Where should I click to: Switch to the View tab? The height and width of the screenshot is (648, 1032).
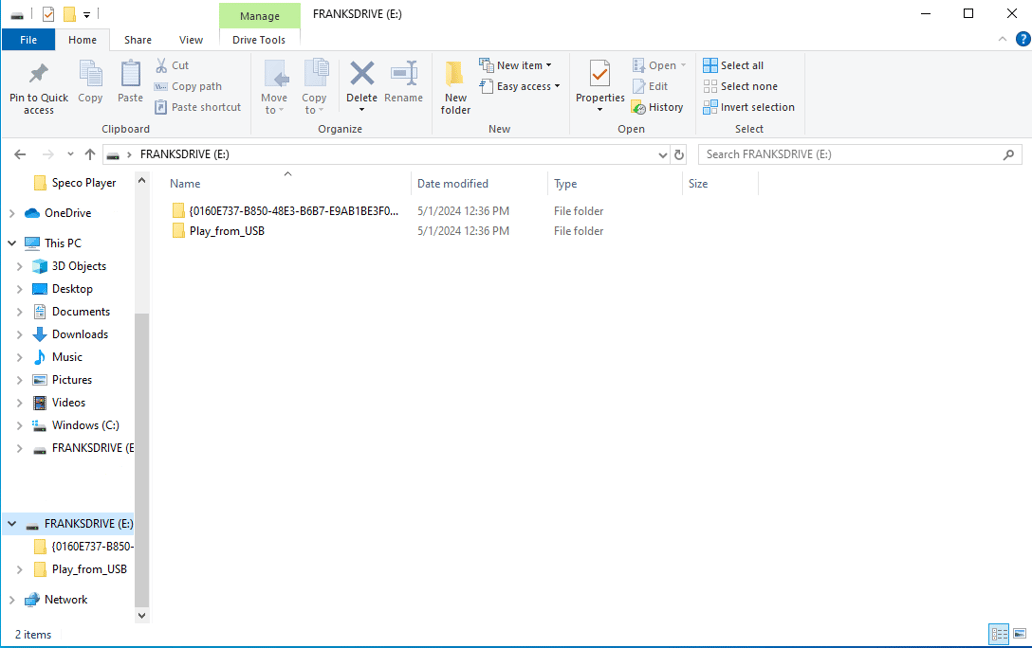pyautogui.click(x=190, y=39)
